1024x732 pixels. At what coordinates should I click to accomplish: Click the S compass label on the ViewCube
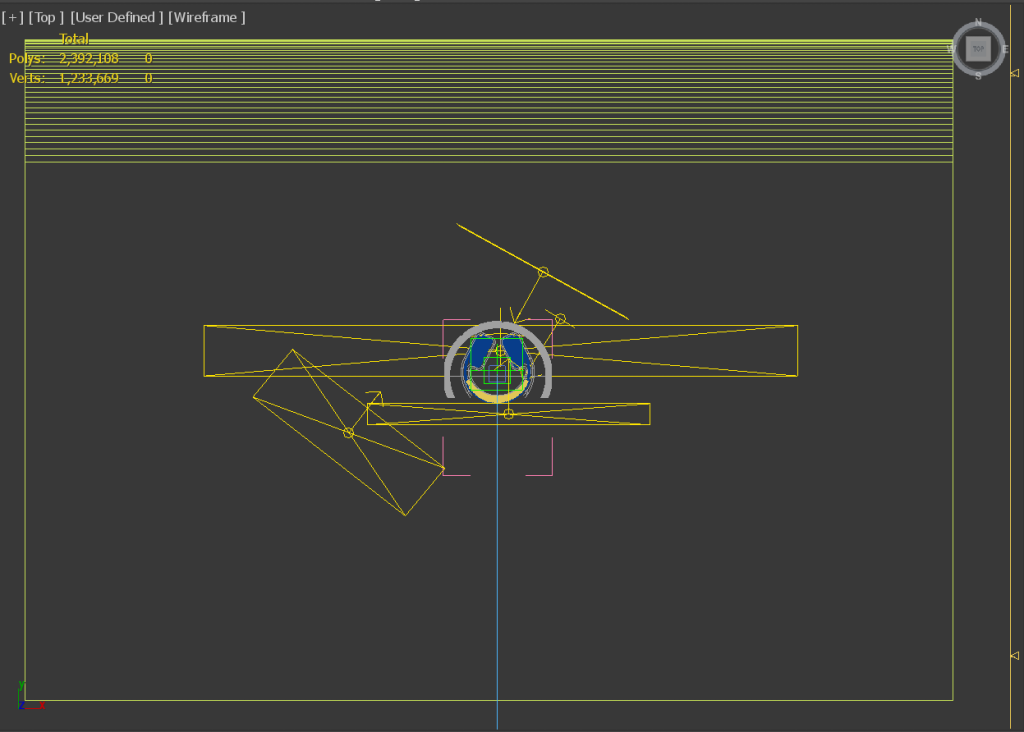point(978,76)
